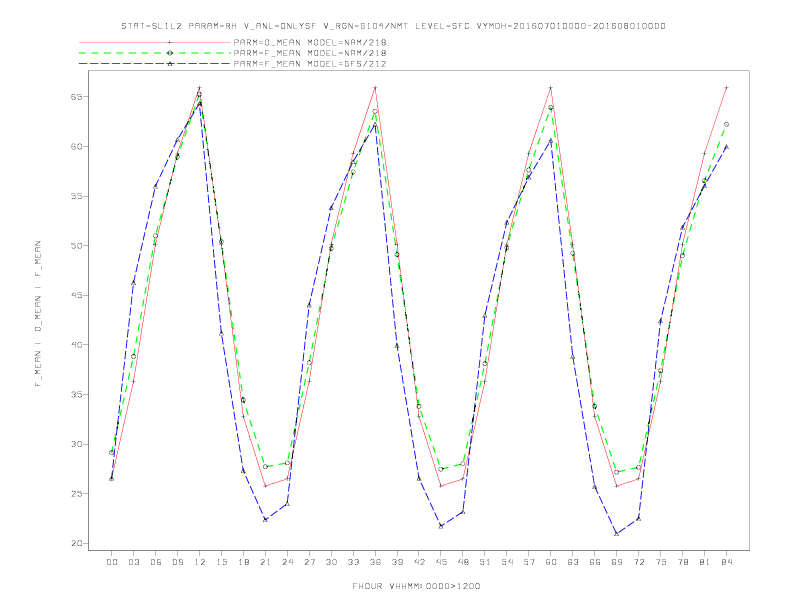Click the y-axis tick label 65

(77, 96)
